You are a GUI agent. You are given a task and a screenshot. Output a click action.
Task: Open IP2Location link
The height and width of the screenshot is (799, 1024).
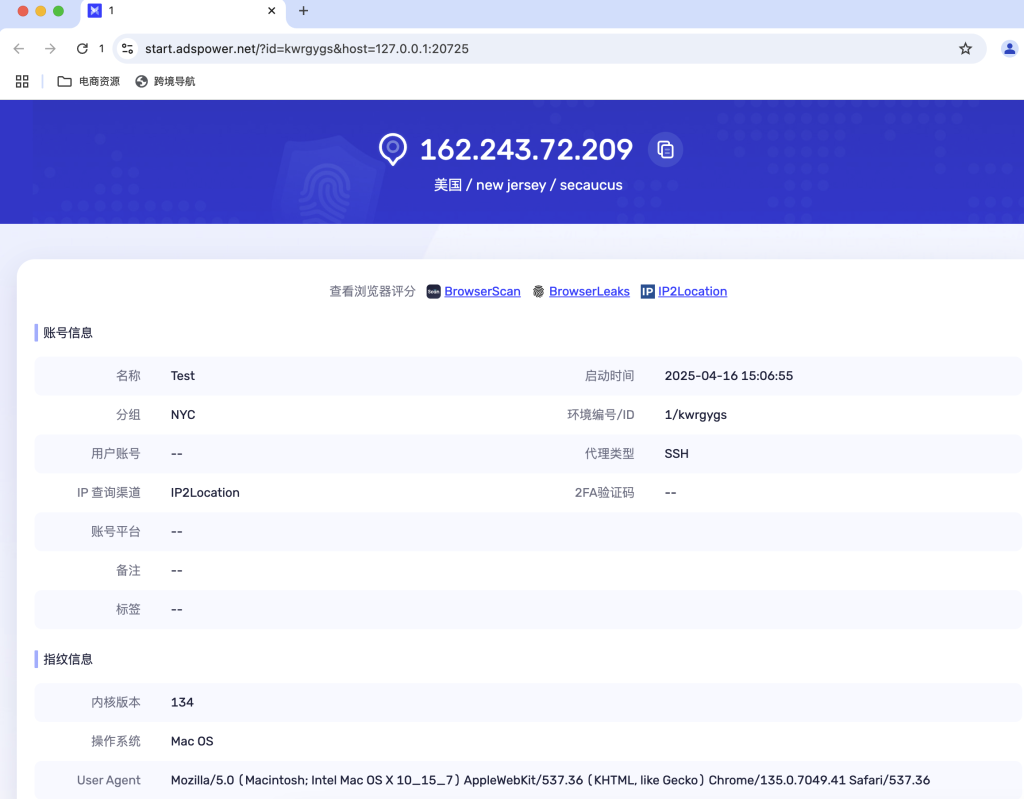(692, 291)
